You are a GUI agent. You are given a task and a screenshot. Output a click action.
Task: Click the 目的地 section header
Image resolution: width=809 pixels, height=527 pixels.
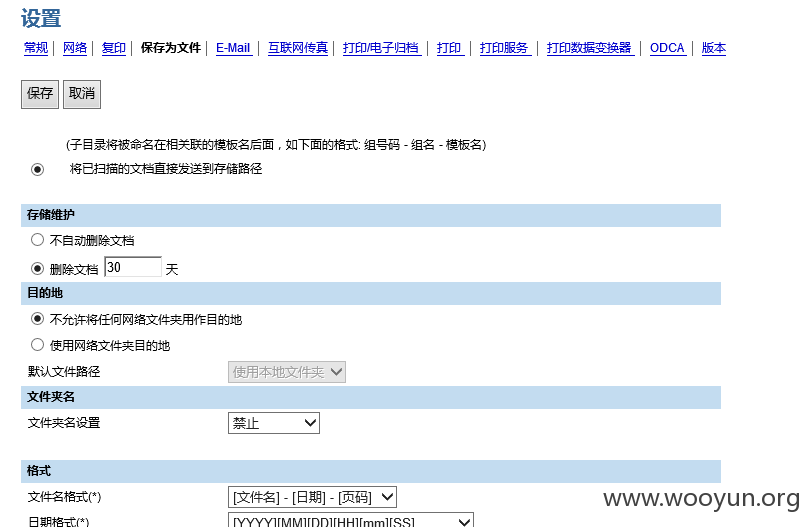click(370, 293)
